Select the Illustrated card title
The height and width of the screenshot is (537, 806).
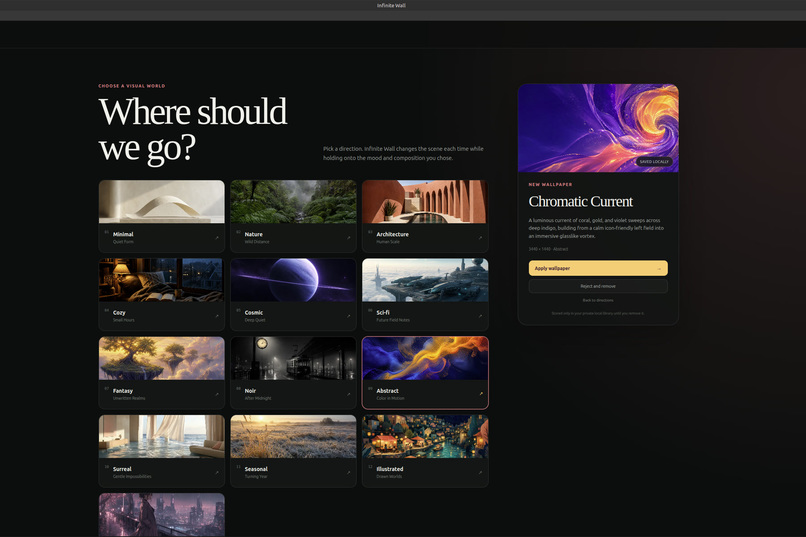tap(390, 469)
